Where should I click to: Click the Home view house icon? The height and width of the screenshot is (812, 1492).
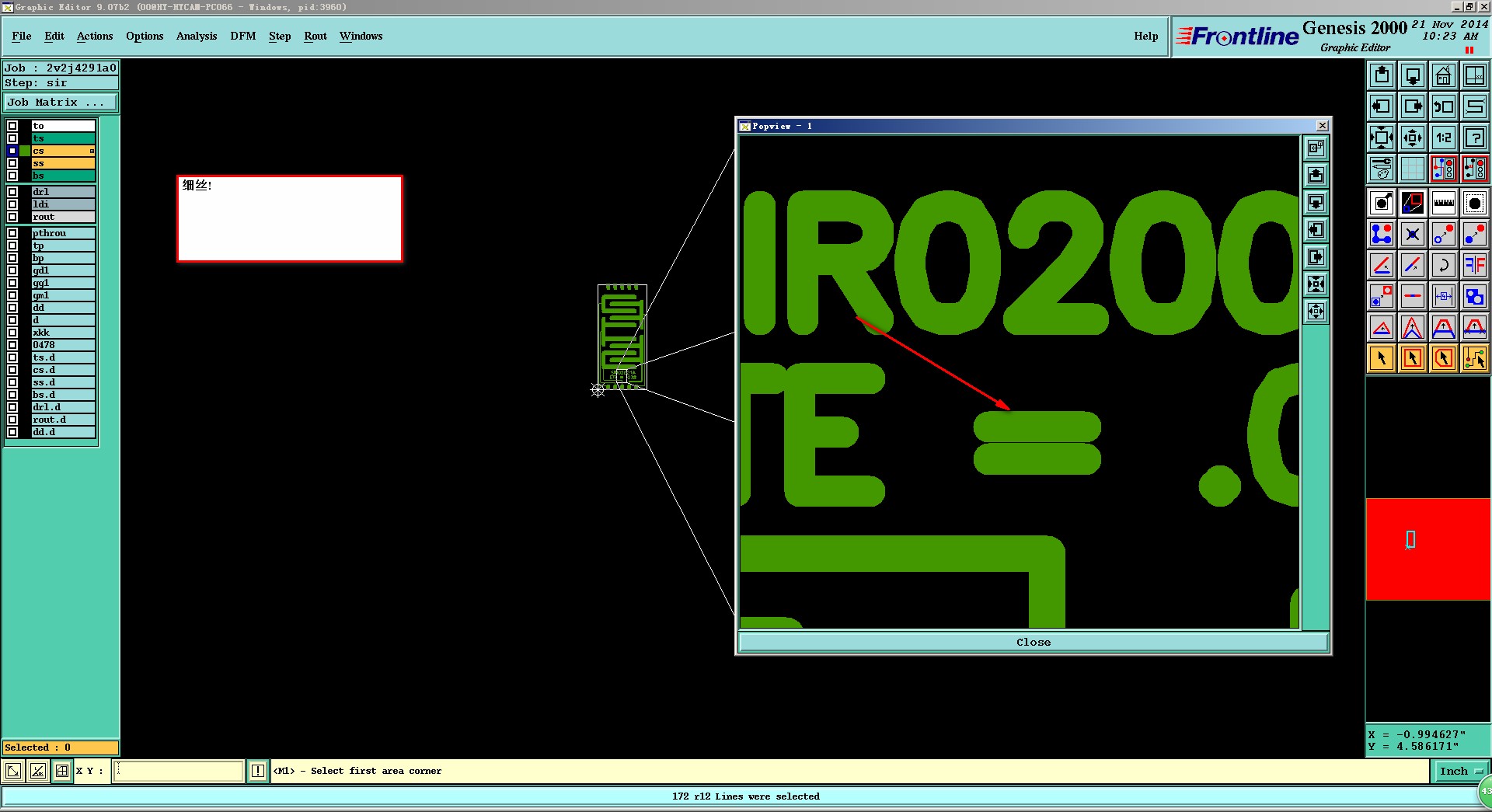[1444, 75]
